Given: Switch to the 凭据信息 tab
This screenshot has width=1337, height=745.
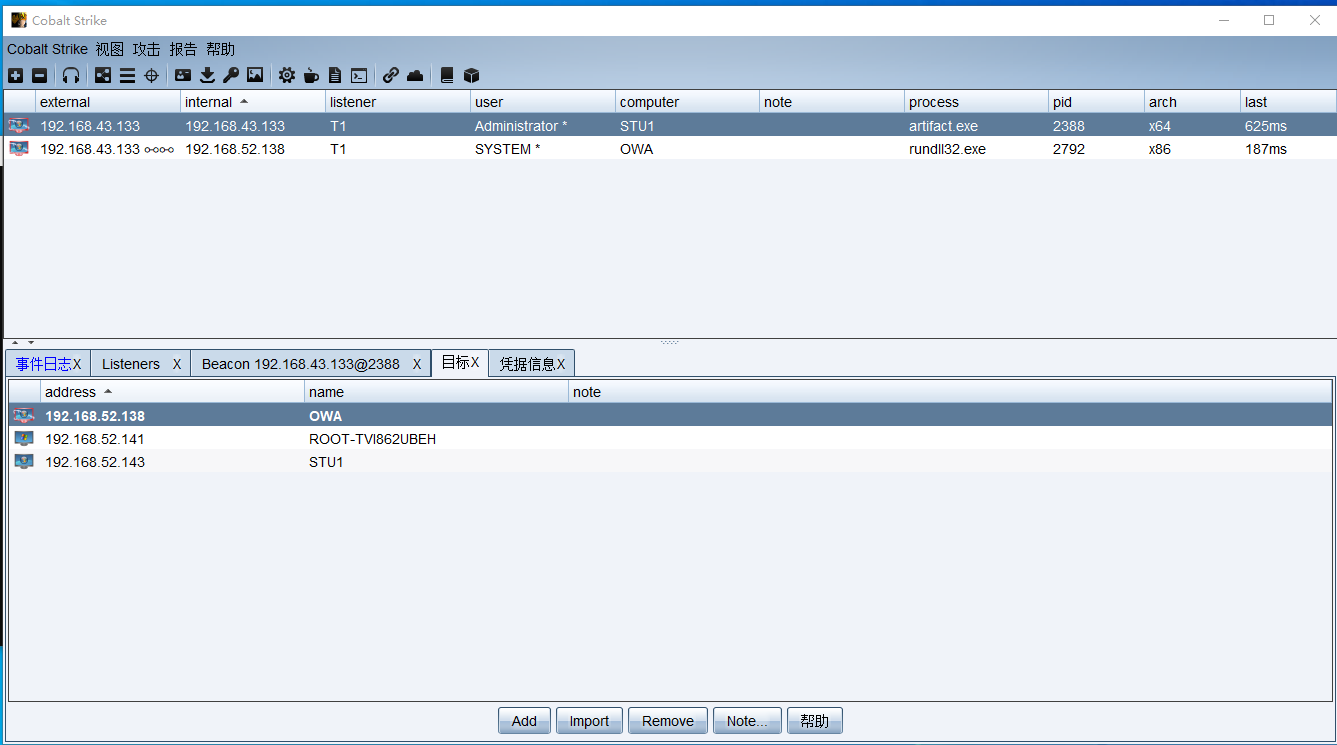Looking at the screenshot, I should coord(527,364).
